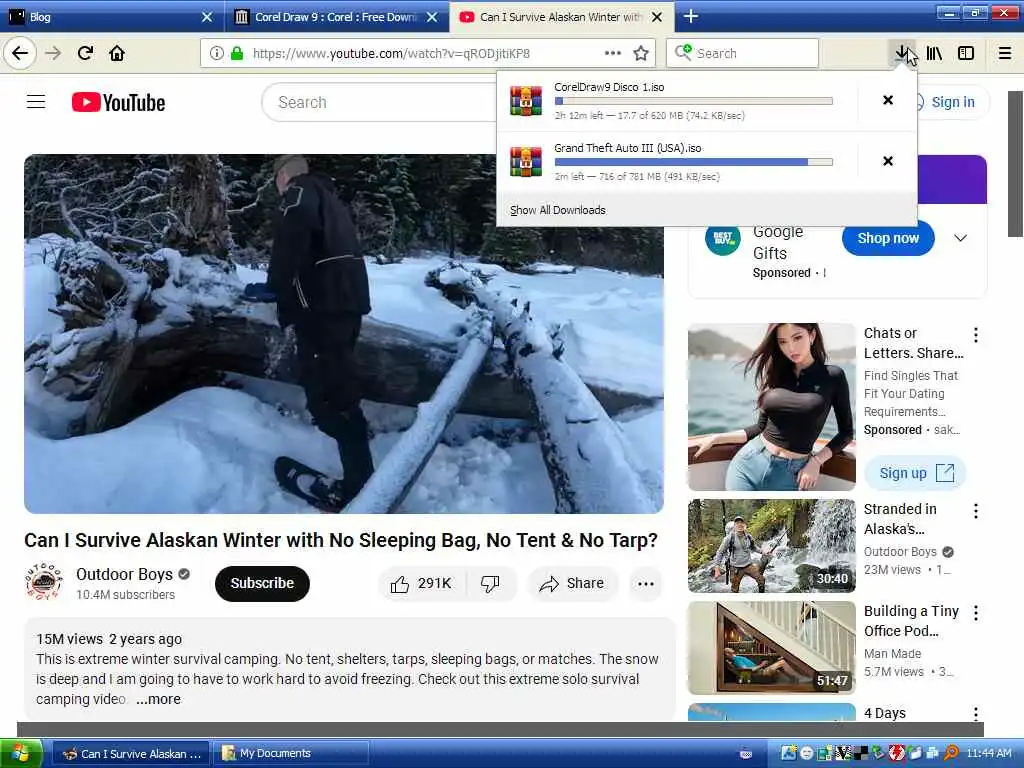
Task: Close the Blog tab
Action: pyautogui.click(x=207, y=17)
